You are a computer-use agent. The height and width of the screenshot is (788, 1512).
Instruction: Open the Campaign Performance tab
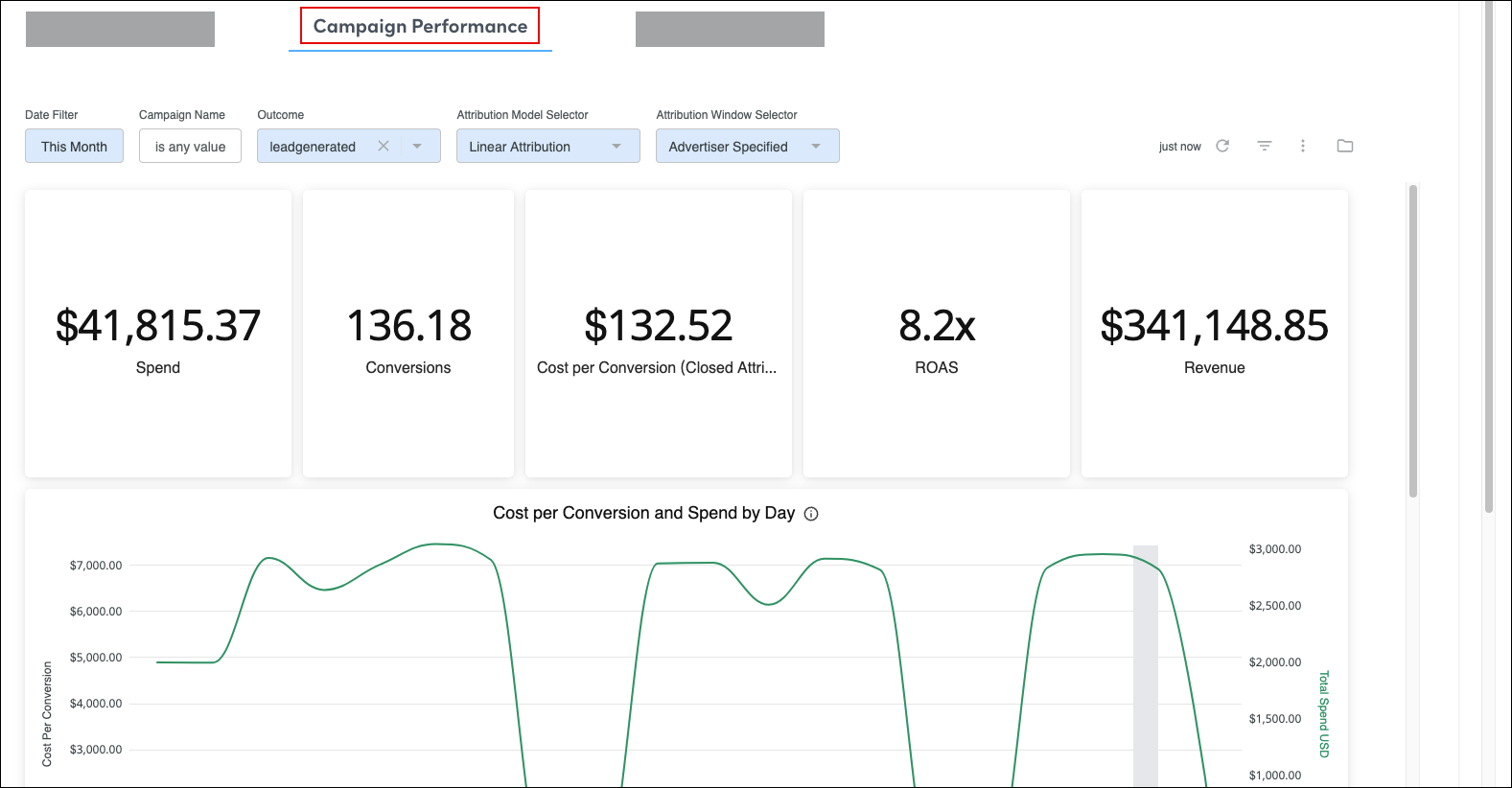[x=420, y=26]
